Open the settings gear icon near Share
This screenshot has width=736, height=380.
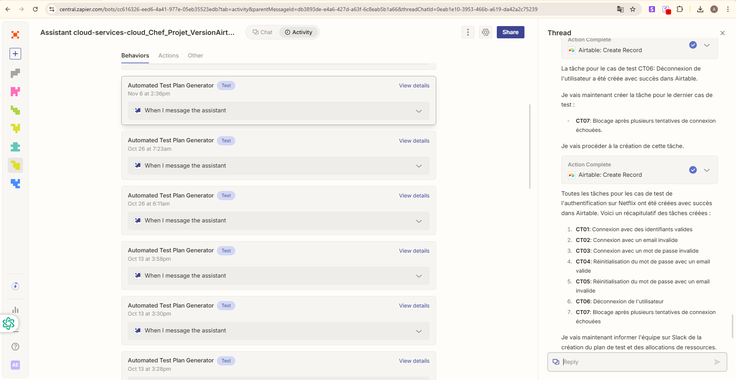pos(485,32)
